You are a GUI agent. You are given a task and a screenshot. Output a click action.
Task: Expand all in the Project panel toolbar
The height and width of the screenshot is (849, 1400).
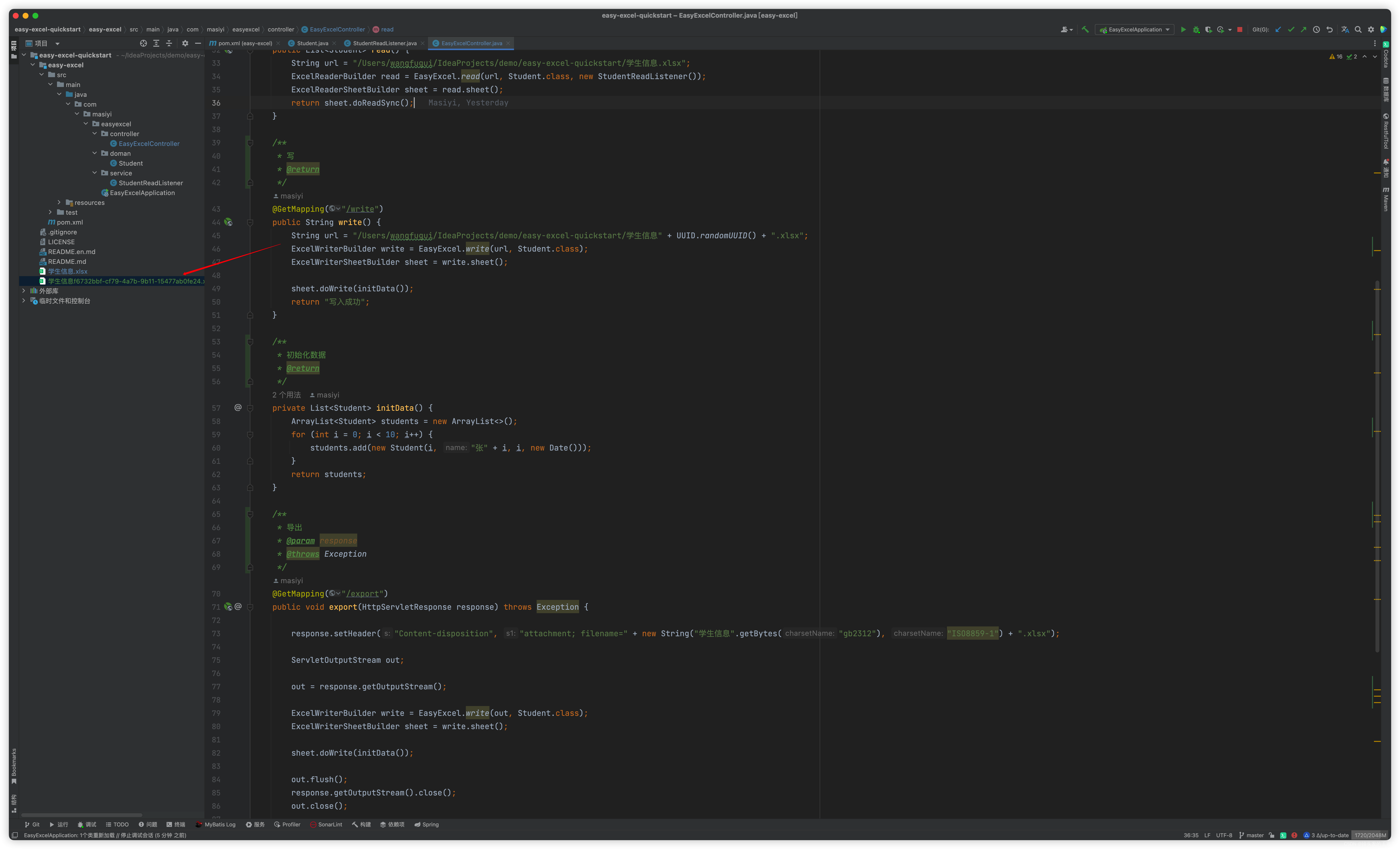click(x=156, y=43)
